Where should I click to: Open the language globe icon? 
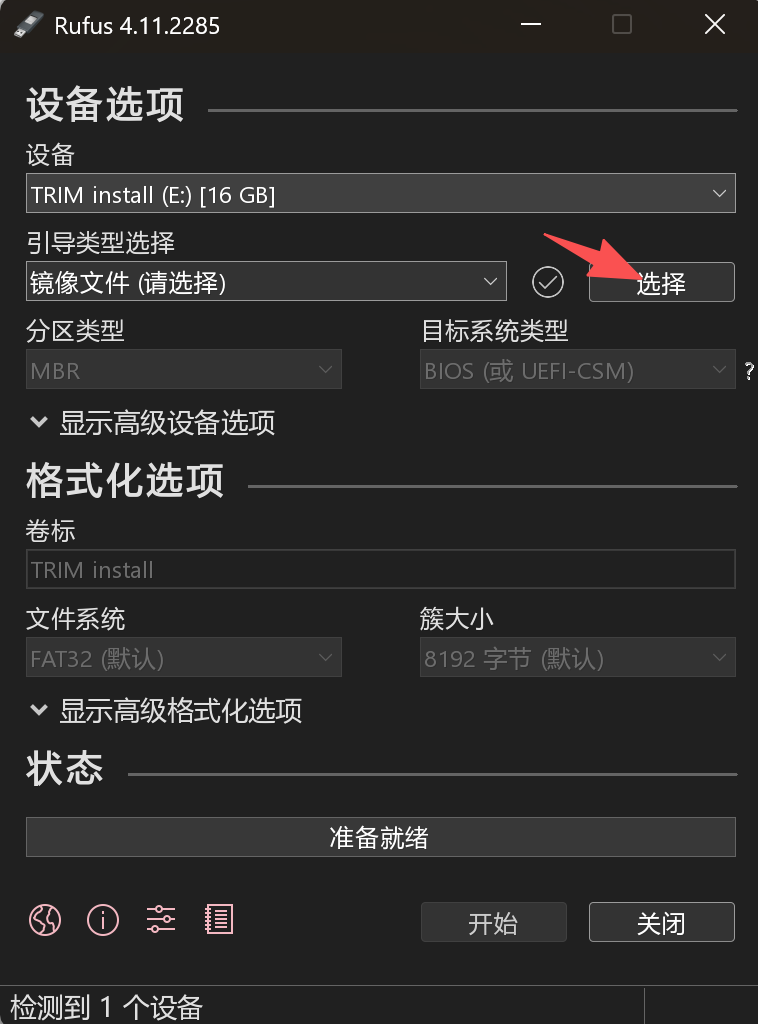point(45,920)
